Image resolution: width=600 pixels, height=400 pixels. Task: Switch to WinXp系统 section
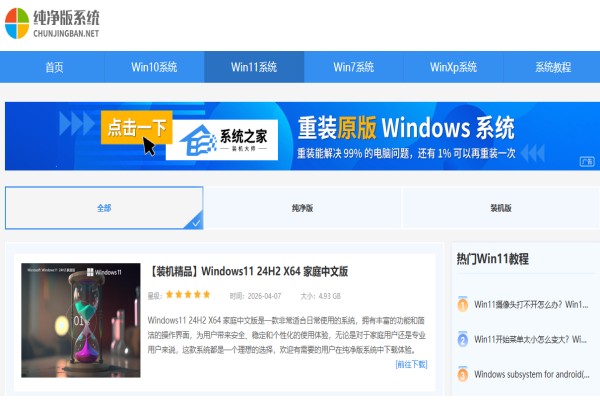tap(453, 67)
